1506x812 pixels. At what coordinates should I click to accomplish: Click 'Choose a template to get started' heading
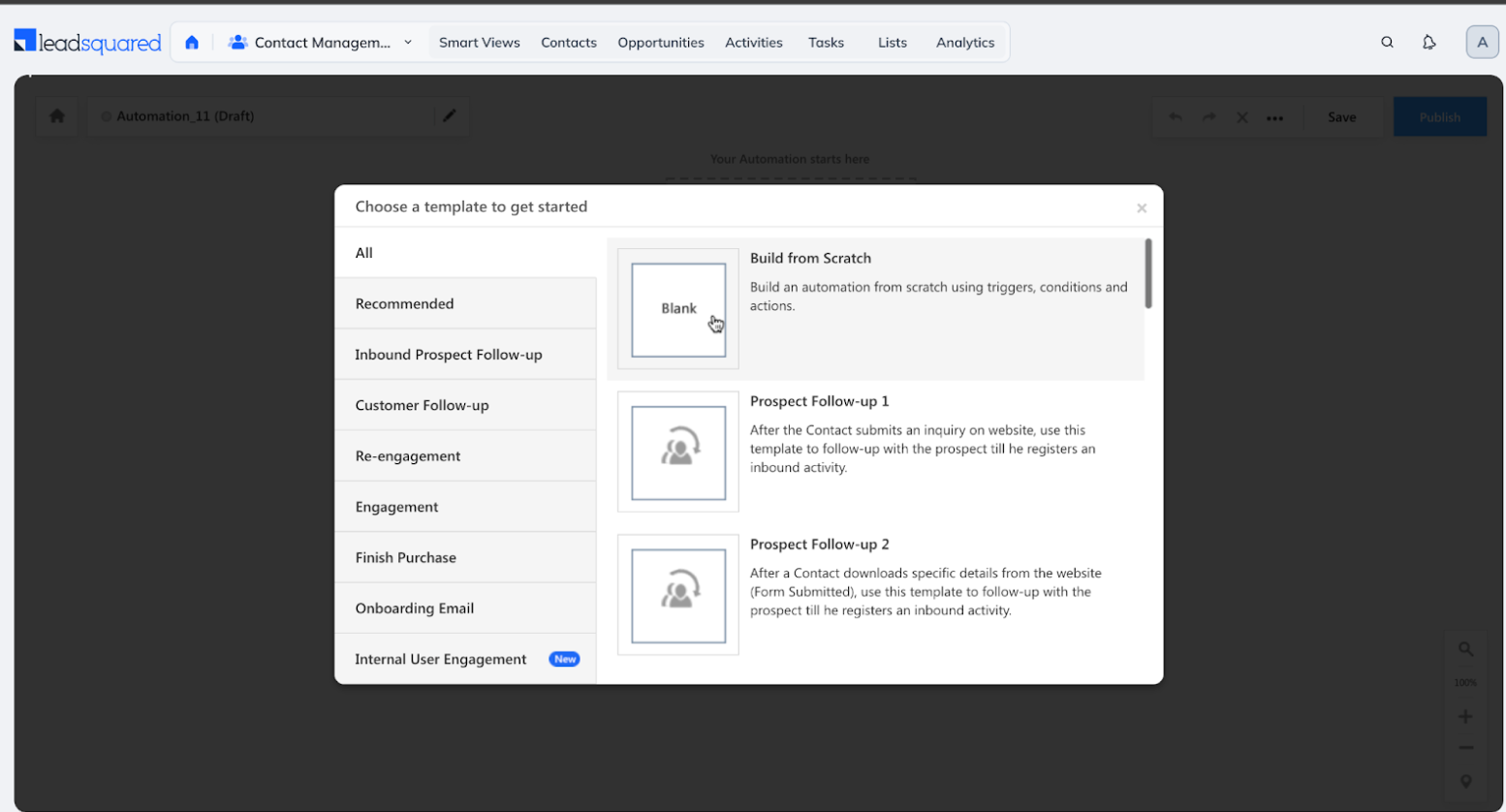471,206
